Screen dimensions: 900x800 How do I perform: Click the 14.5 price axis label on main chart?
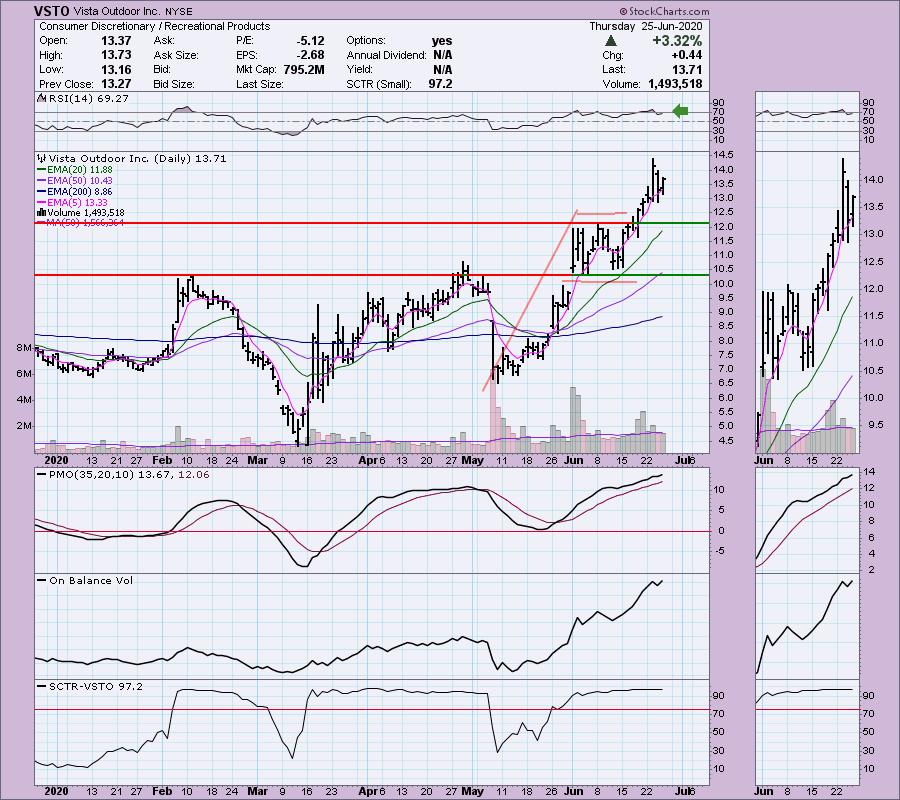tap(723, 155)
